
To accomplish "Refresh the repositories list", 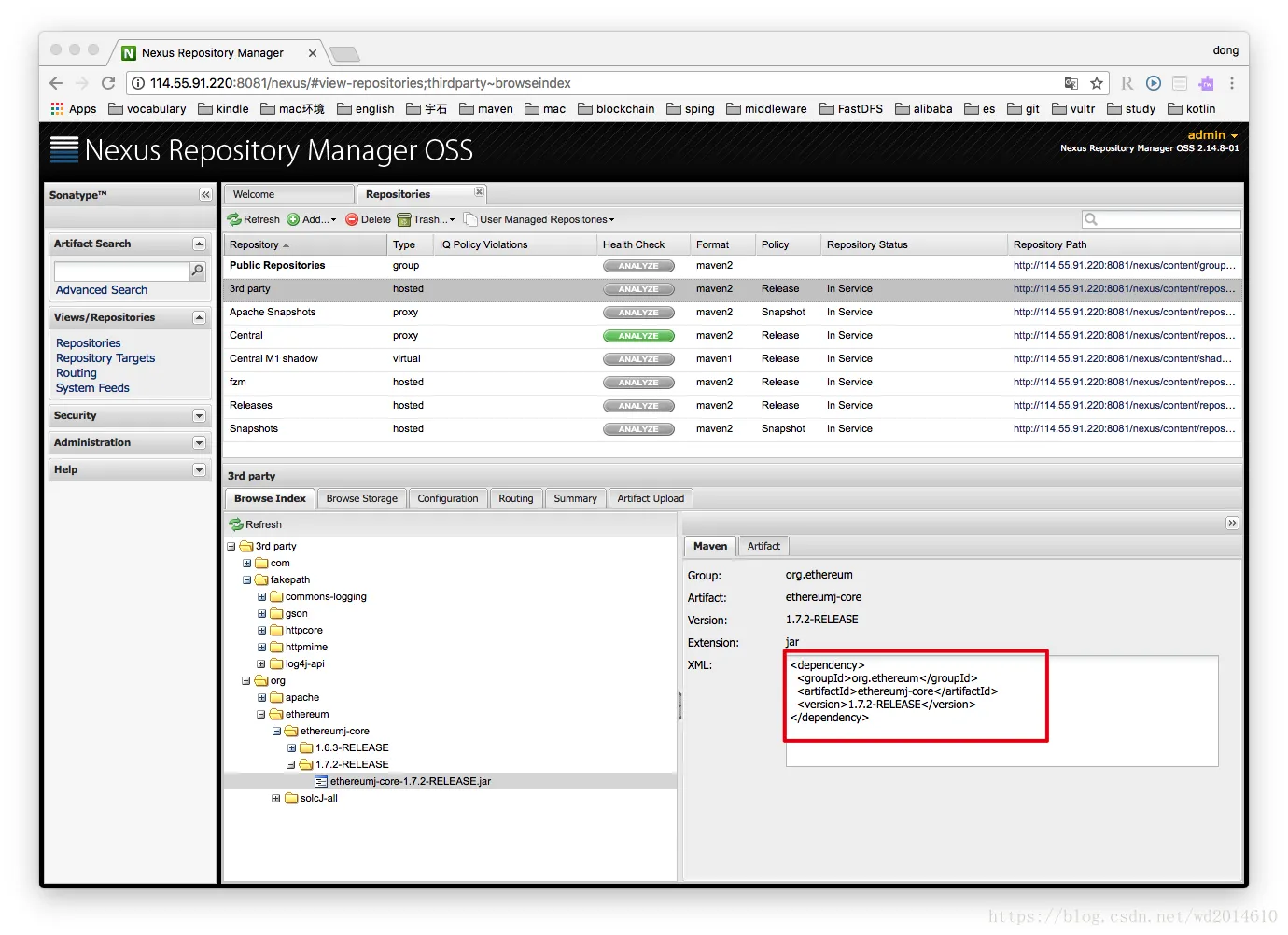I will (x=254, y=219).
